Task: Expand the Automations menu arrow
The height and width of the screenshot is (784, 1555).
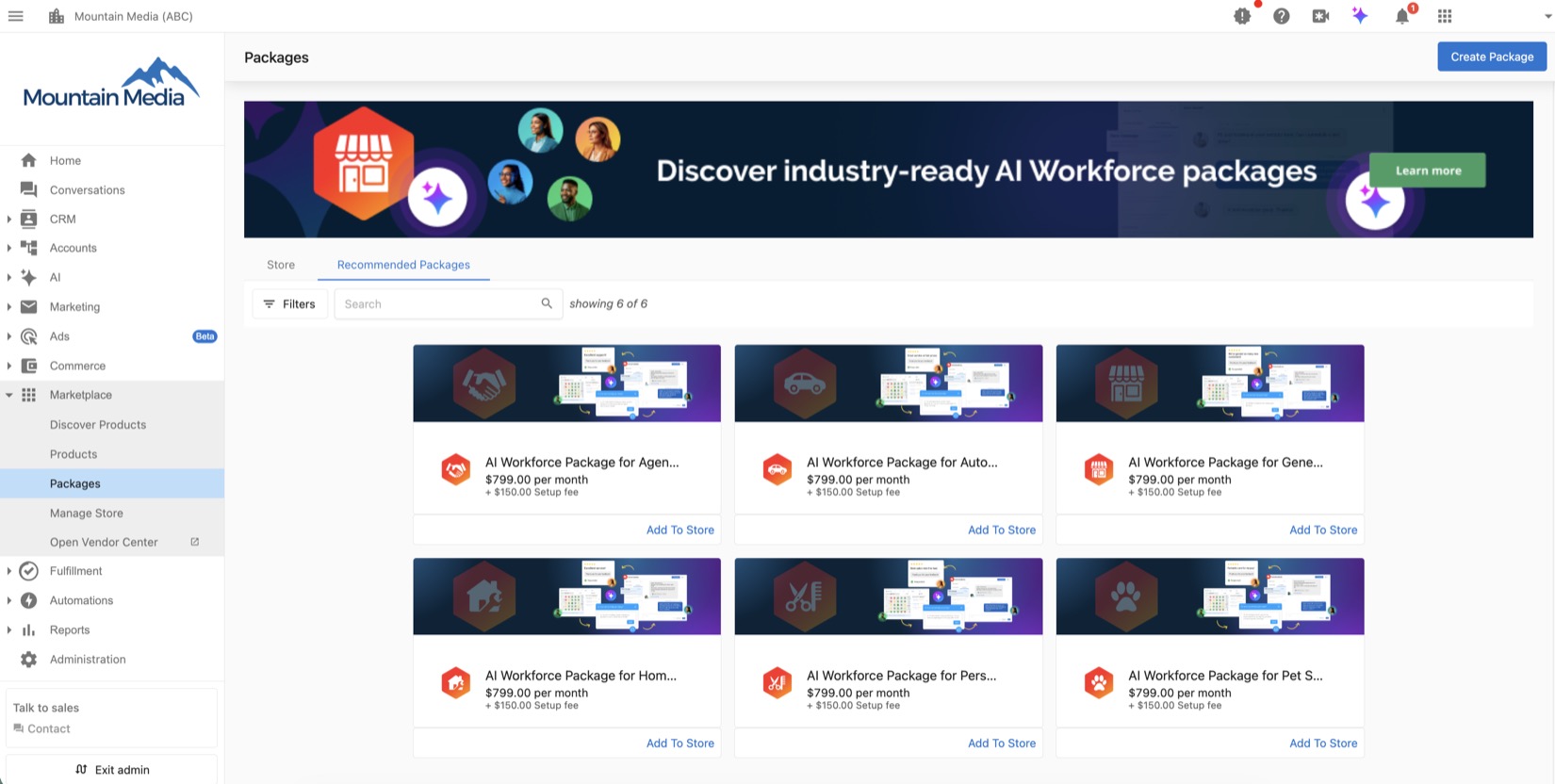Action: (x=9, y=600)
